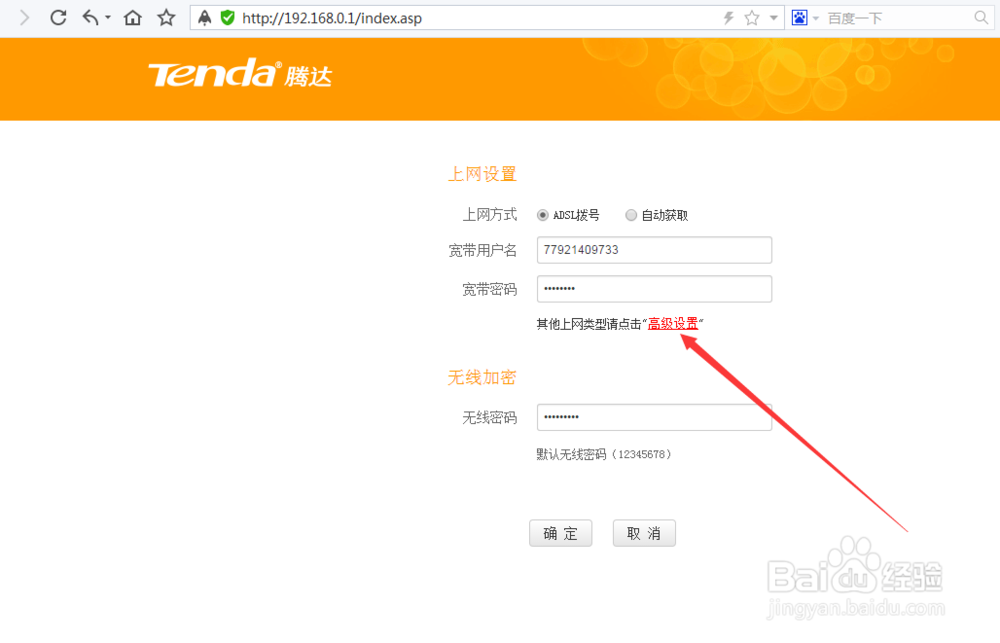
Task: Click the favorites star beside the address bar
Action: coord(165,17)
